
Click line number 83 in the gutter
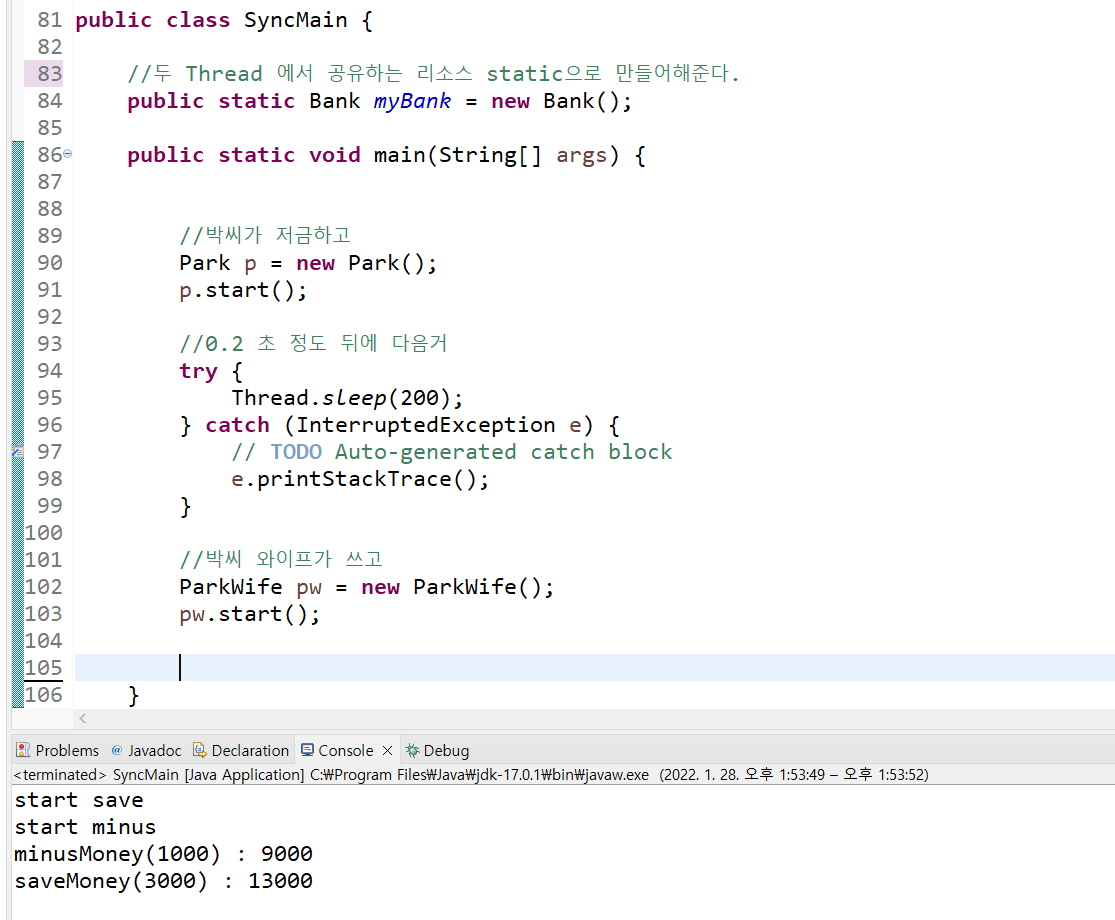50,73
